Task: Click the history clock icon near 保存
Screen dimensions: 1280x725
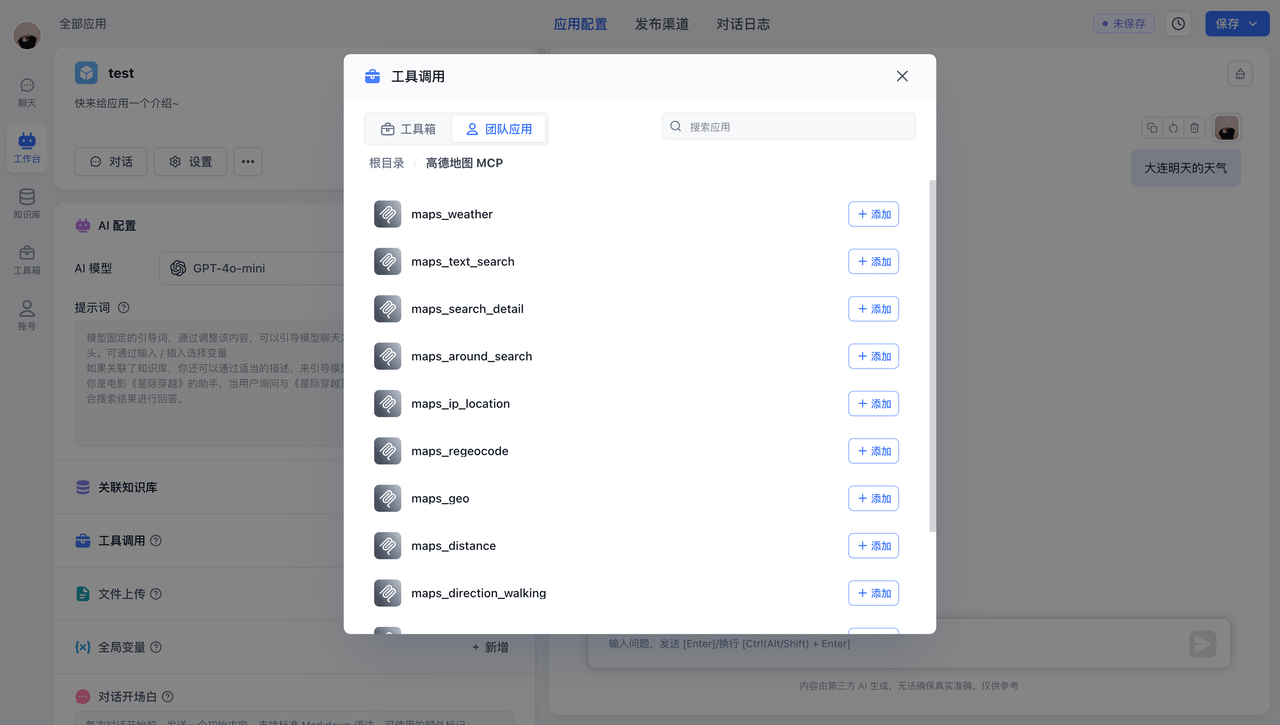Action: point(1177,23)
